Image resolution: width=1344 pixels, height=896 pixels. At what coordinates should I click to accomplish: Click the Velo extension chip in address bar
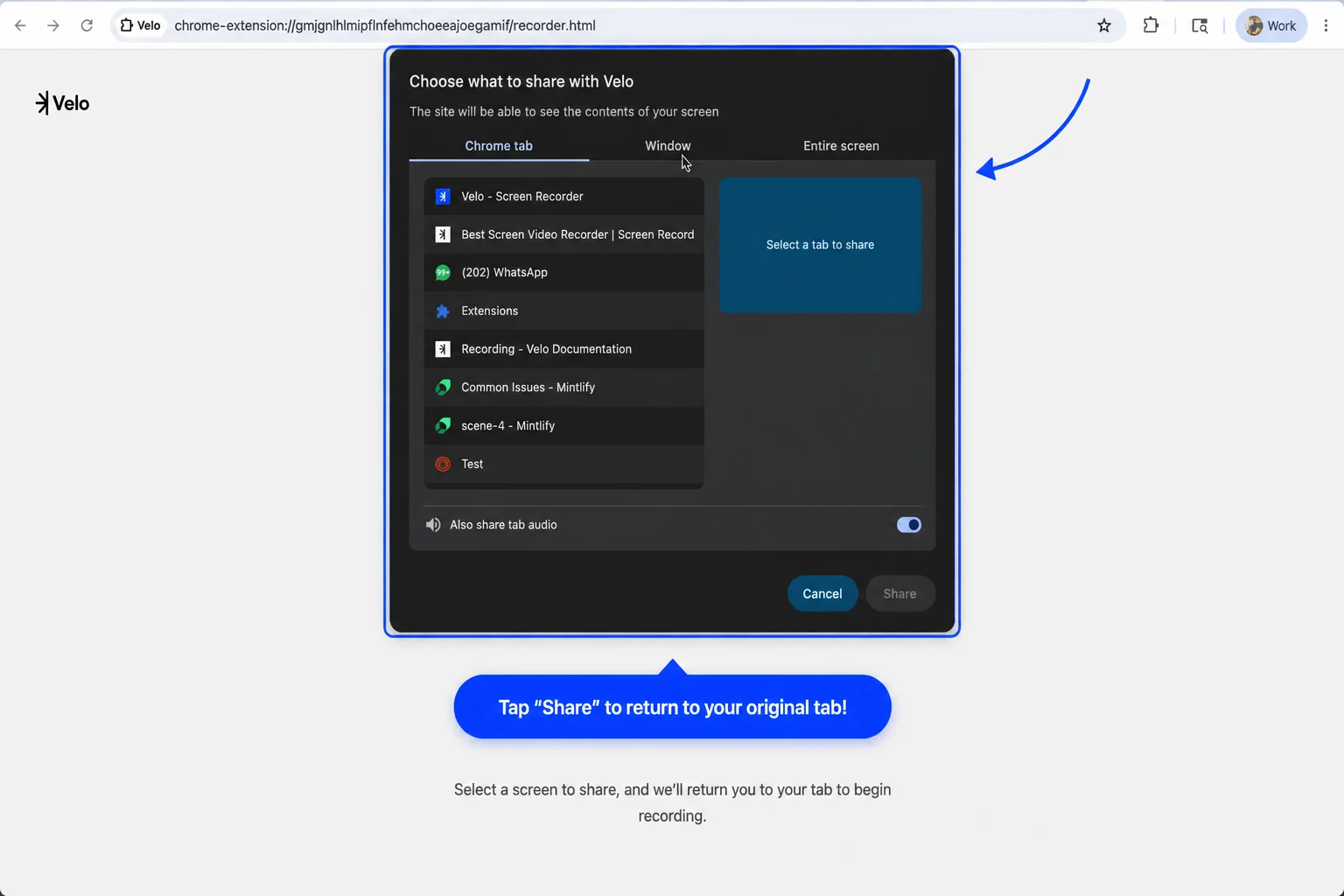point(141,25)
